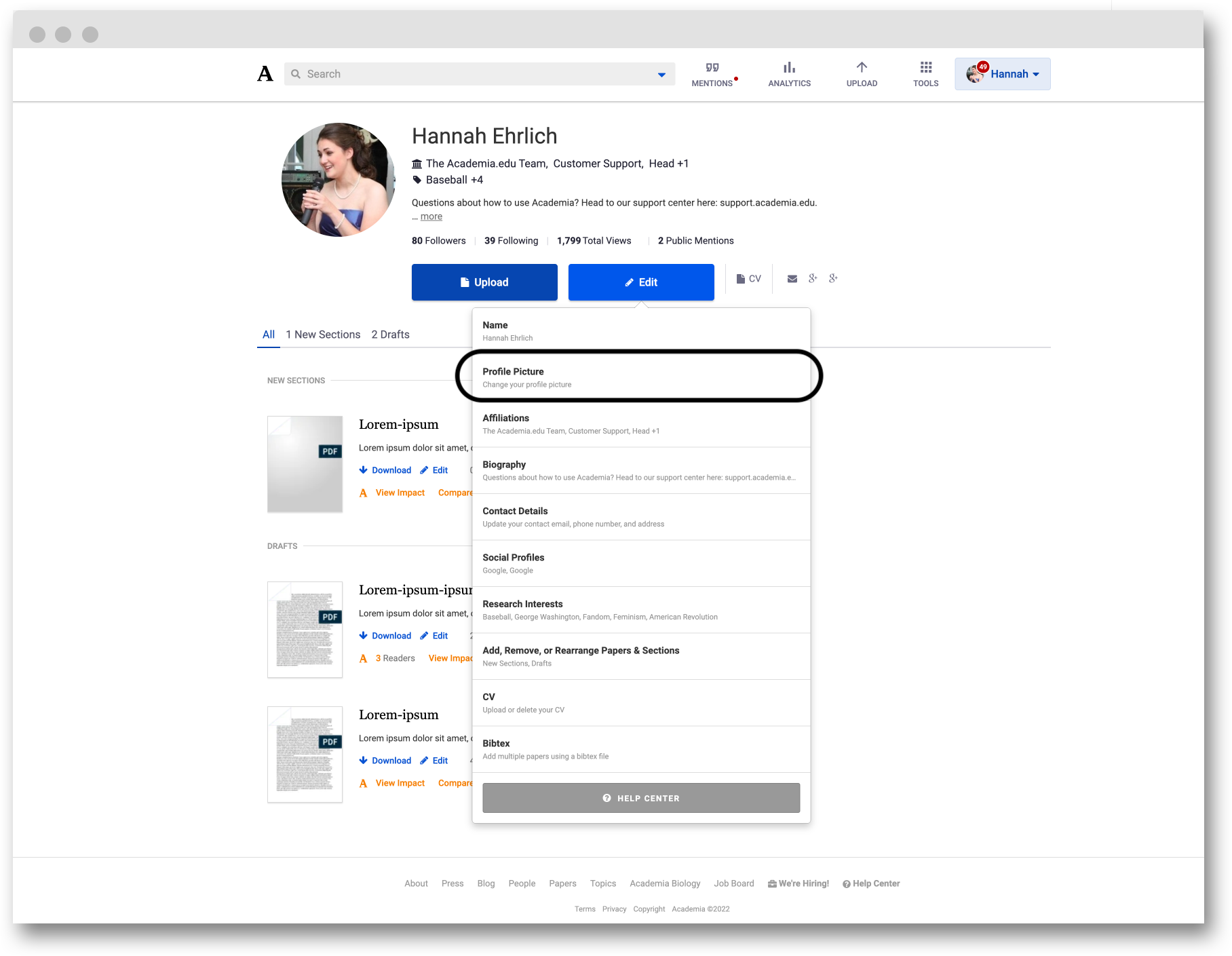The image size is (1232, 956).
Task: Click the Academia.edu logo
Action: 264,74
